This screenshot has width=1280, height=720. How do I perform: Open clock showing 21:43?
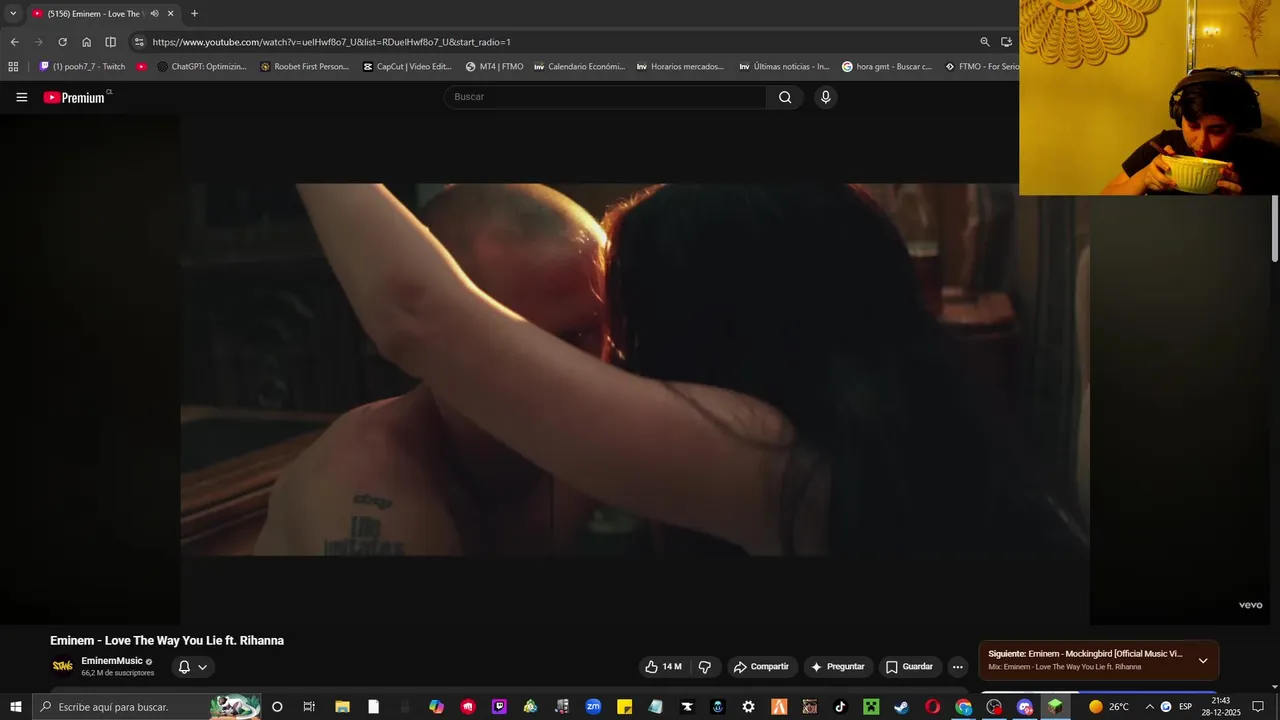pos(1221,707)
